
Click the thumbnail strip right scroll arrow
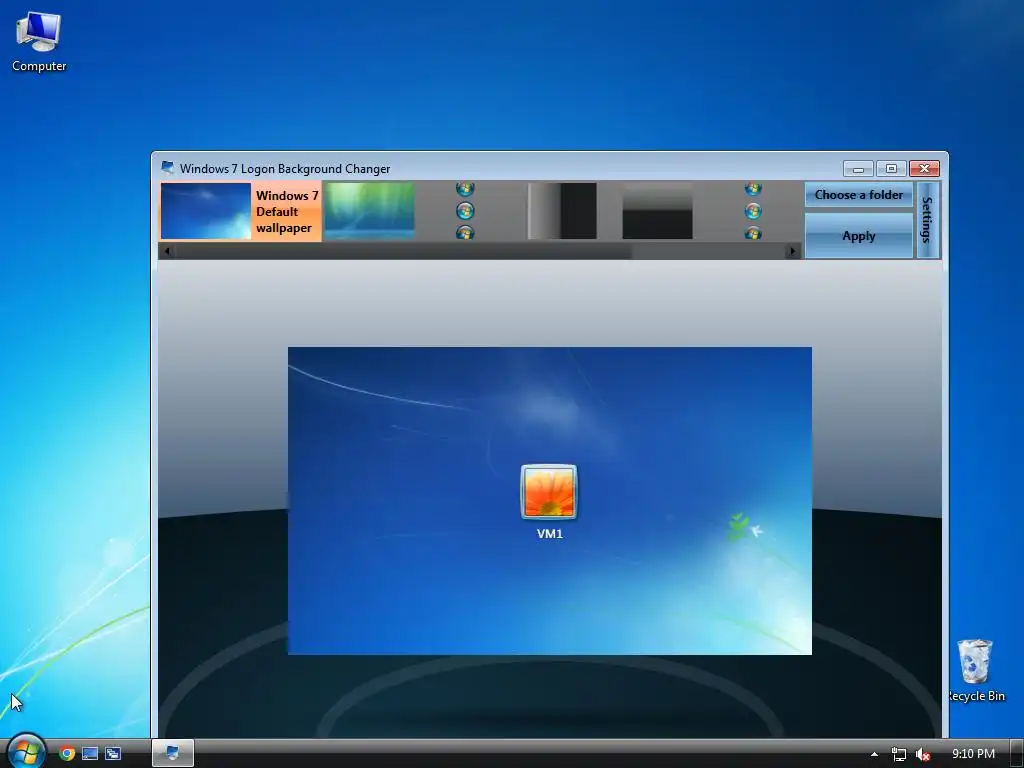click(x=793, y=251)
